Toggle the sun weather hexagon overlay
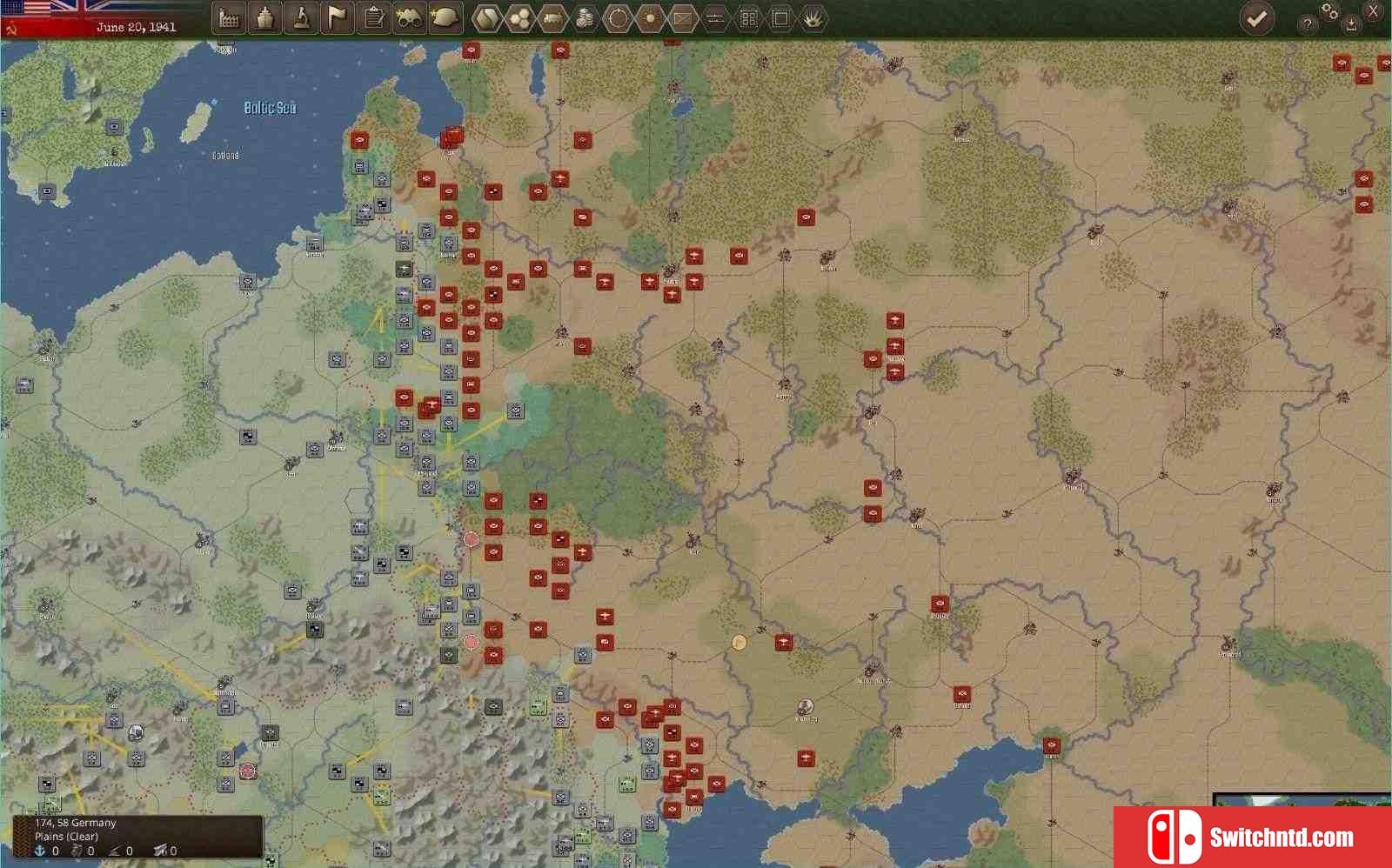This screenshot has height=868, width=1392. click(650, 18)
